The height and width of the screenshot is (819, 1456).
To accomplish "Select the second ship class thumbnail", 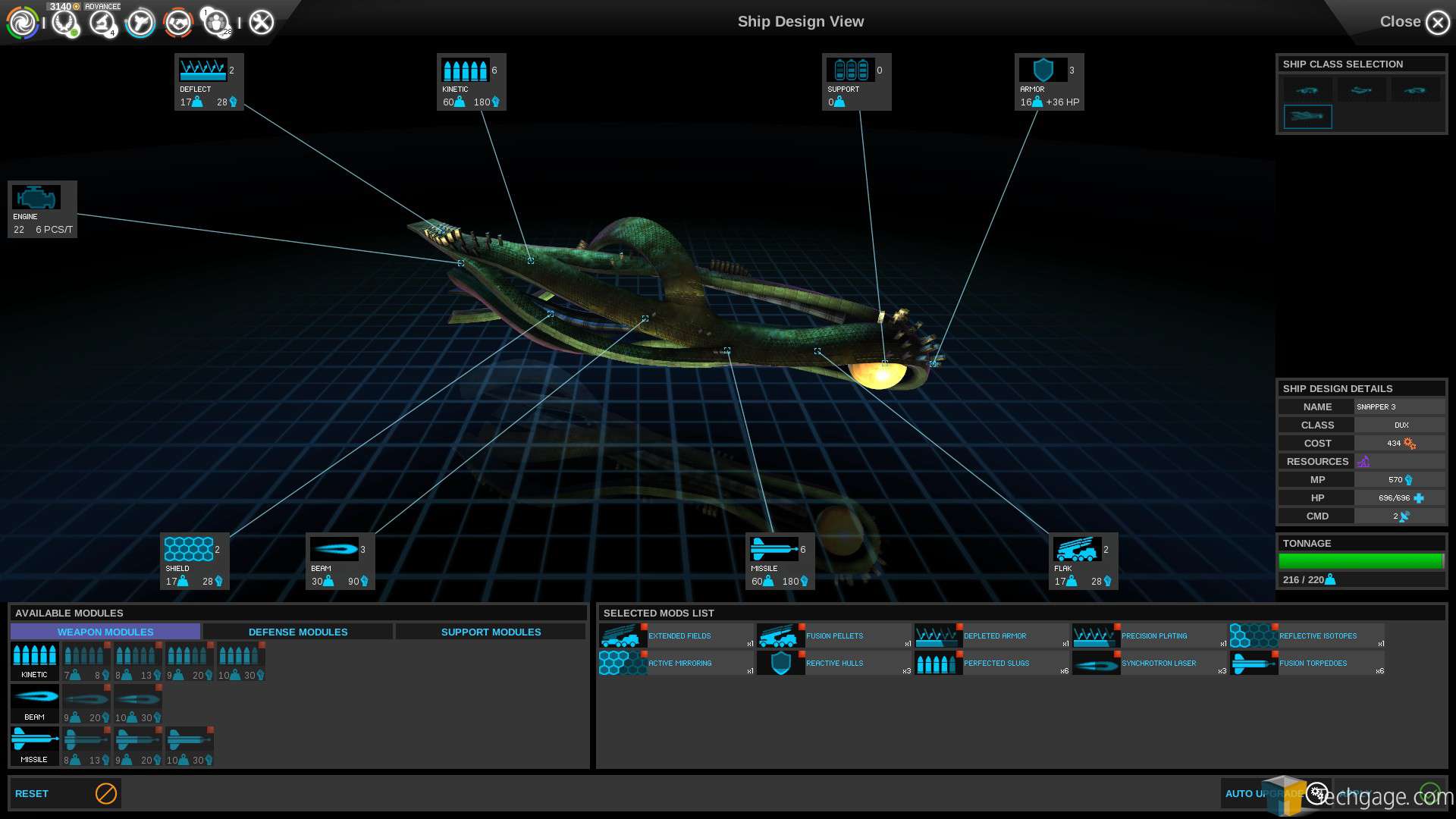I will point(1361,89).
